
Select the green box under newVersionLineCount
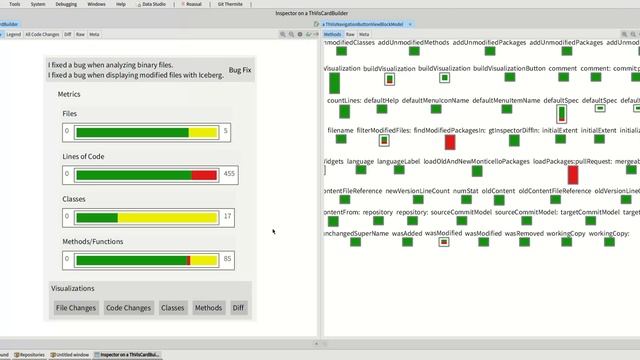(x=418, y=200)
